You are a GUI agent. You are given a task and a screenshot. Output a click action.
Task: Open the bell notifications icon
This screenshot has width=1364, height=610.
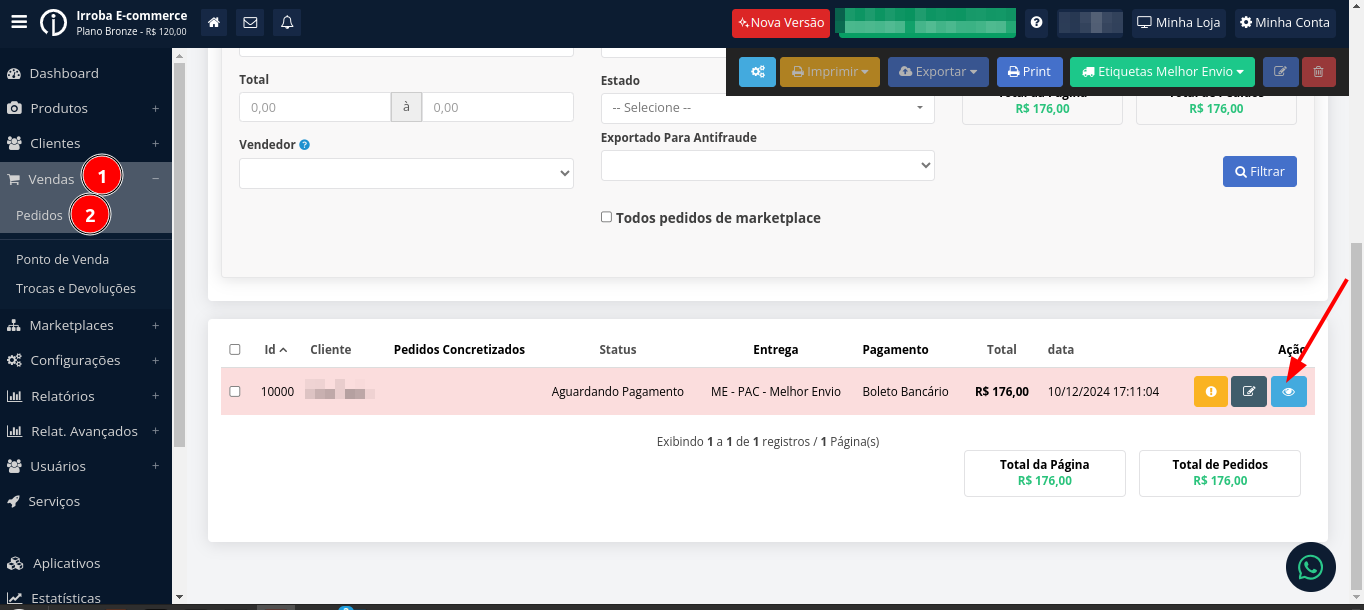click(287, 22)
